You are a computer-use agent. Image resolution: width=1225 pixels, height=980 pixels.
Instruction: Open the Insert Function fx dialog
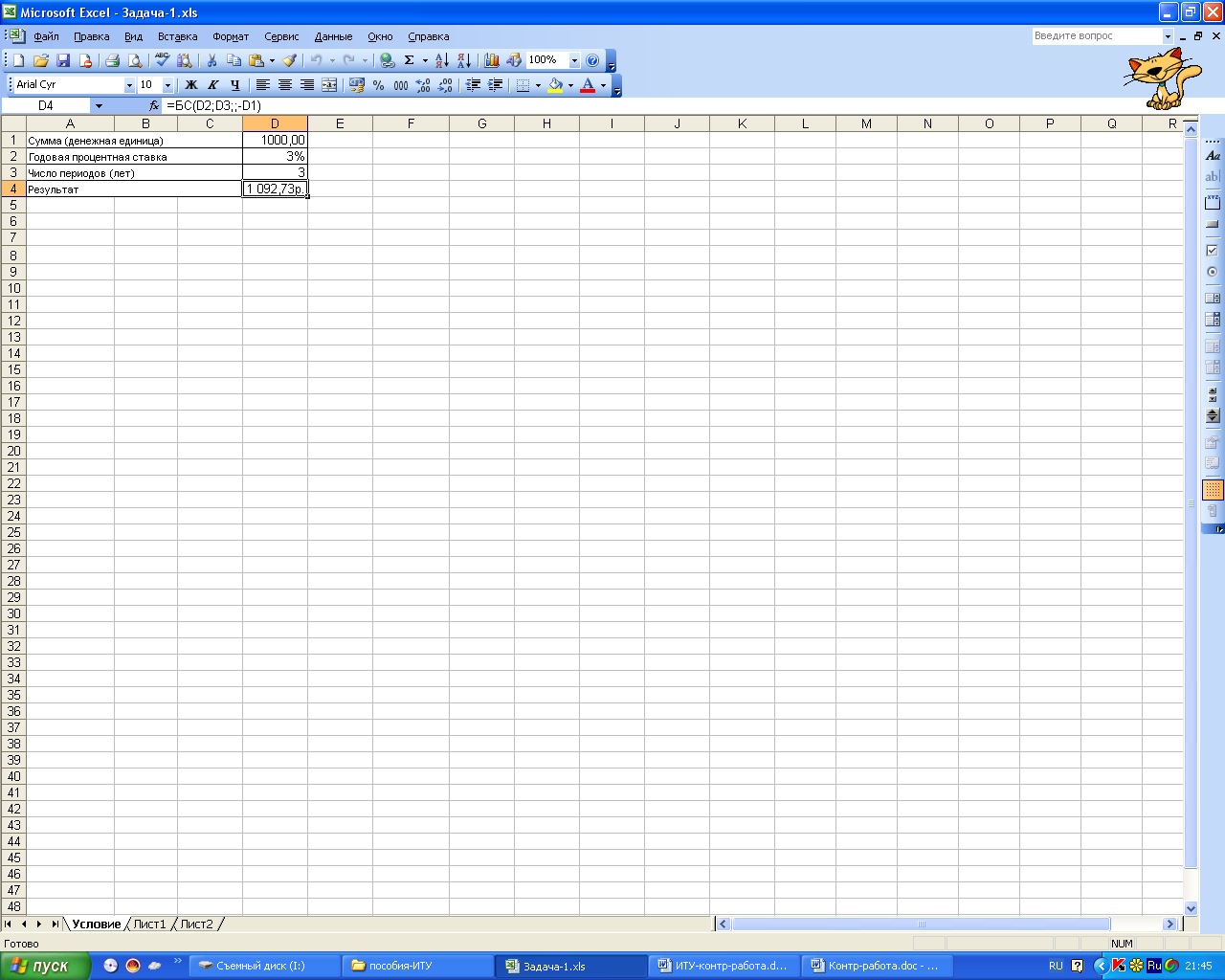pos(154,106)
